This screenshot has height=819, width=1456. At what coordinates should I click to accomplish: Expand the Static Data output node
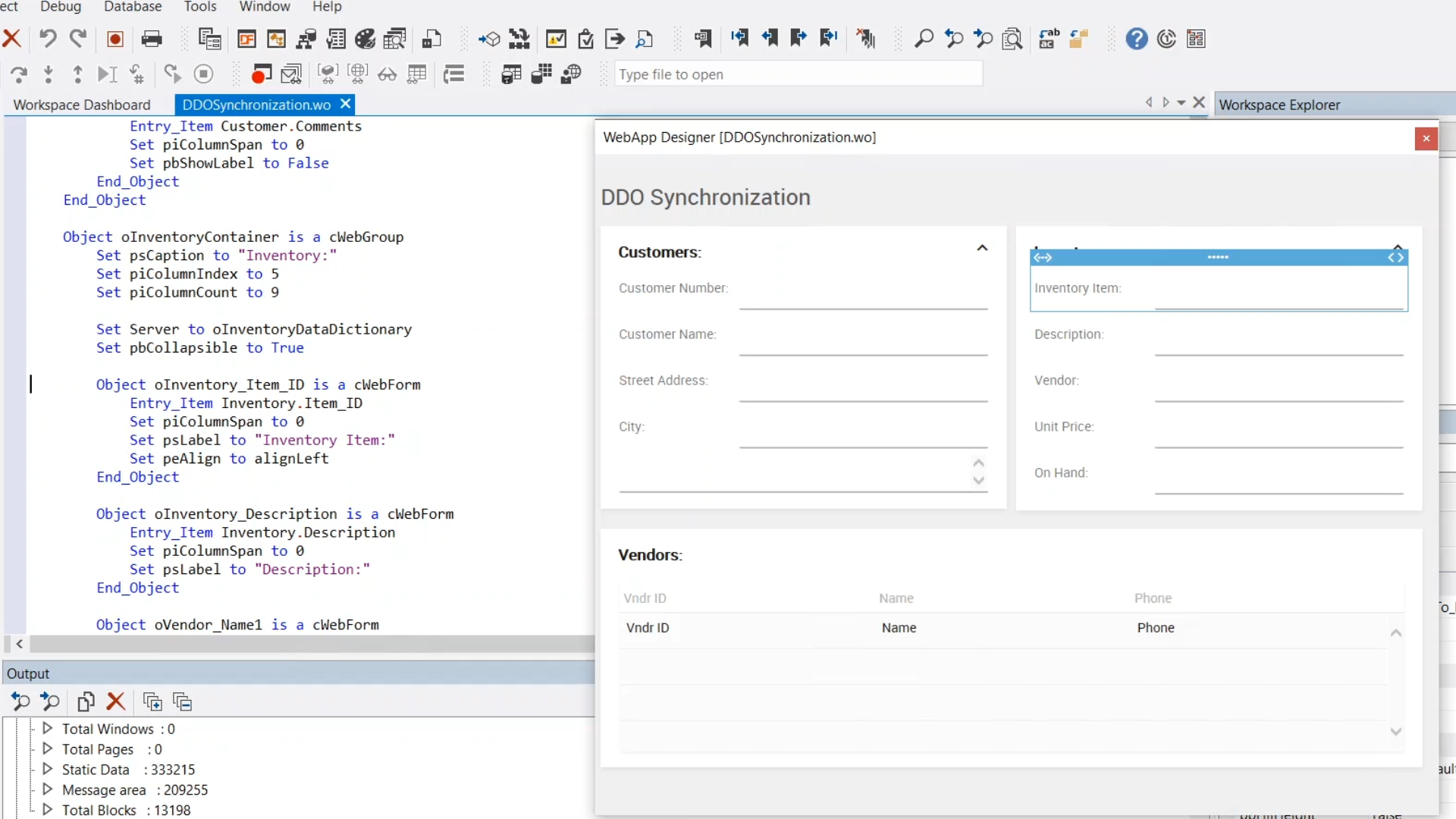coord(47,769)
